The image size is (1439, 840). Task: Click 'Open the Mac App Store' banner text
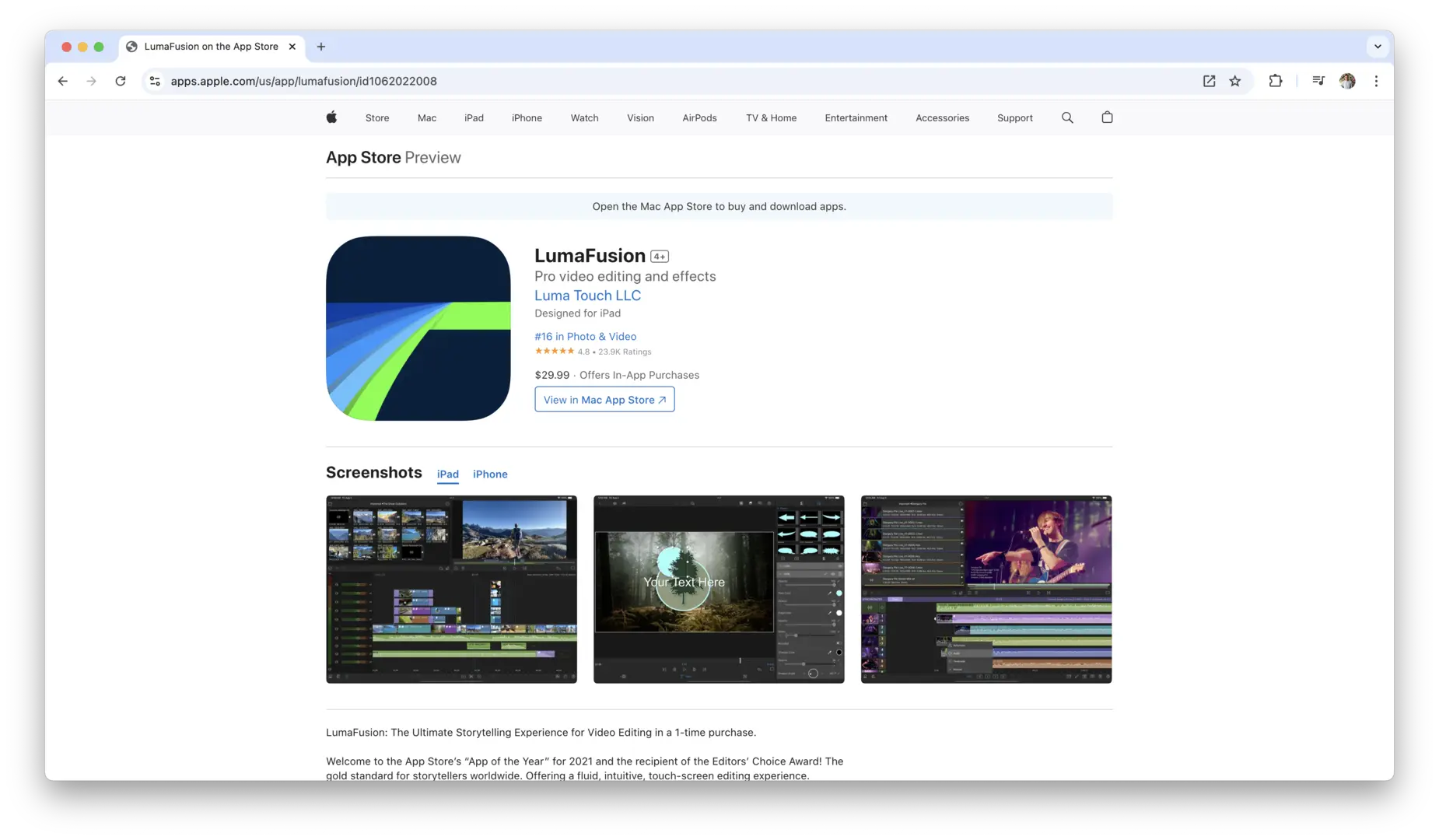tap(719, 207)
